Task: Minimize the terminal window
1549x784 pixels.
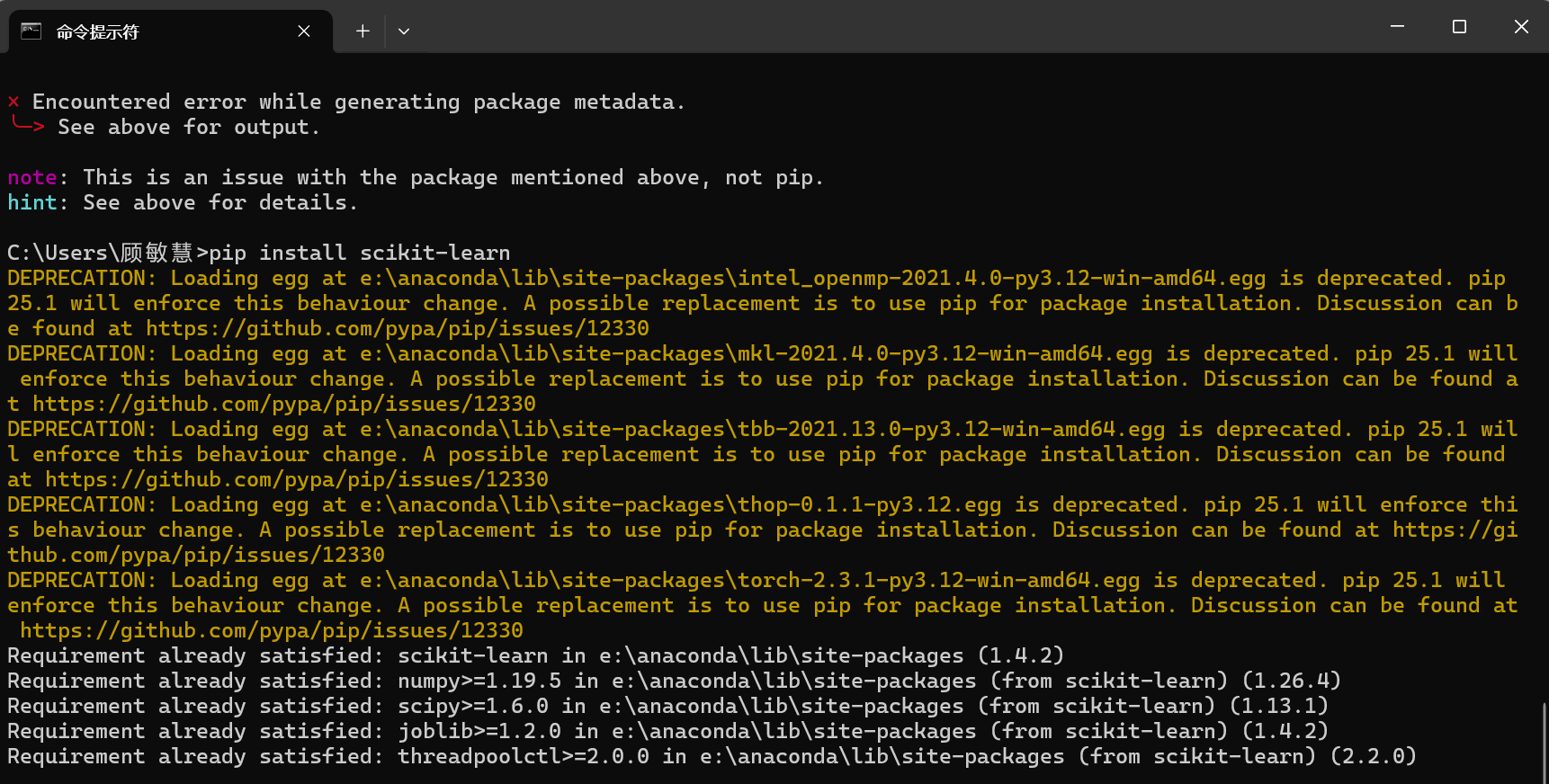Action: (1396, 26)
